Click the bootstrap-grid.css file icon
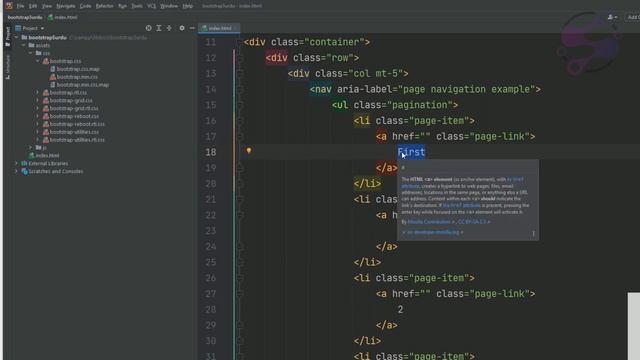640x360 pixels. (46, 100)
